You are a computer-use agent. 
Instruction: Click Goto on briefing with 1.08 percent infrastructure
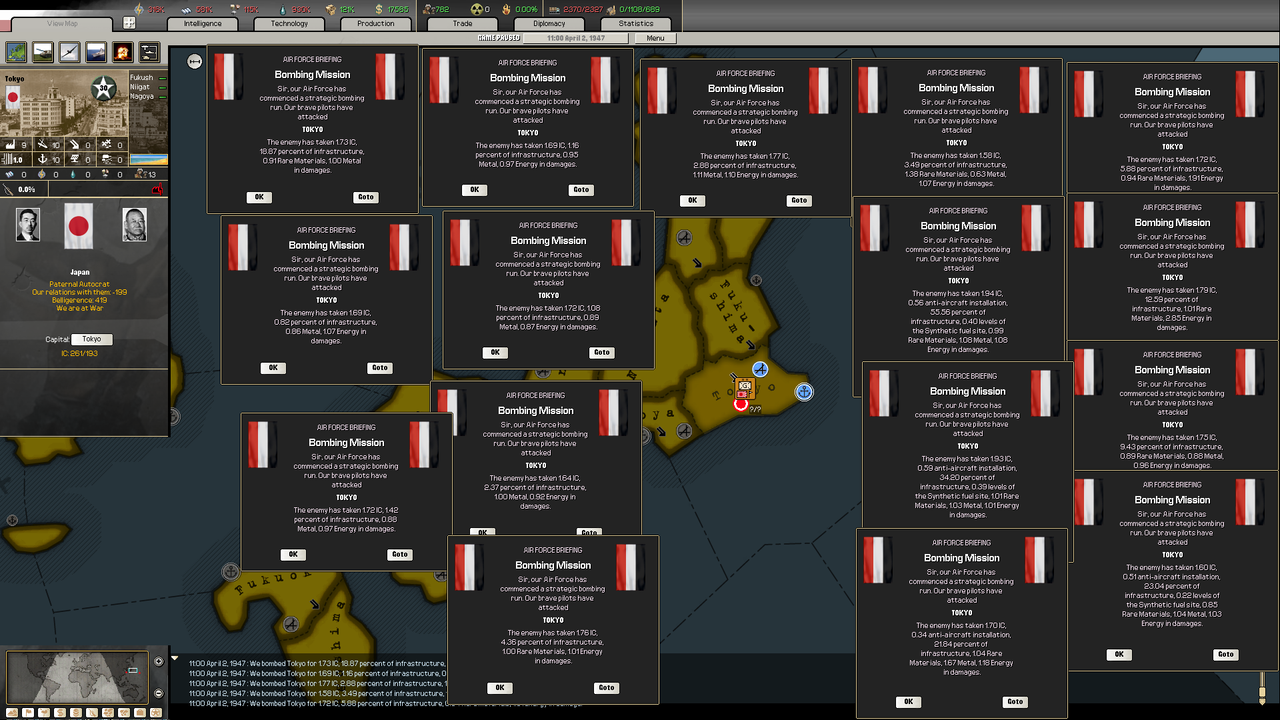tap(601, 352)
